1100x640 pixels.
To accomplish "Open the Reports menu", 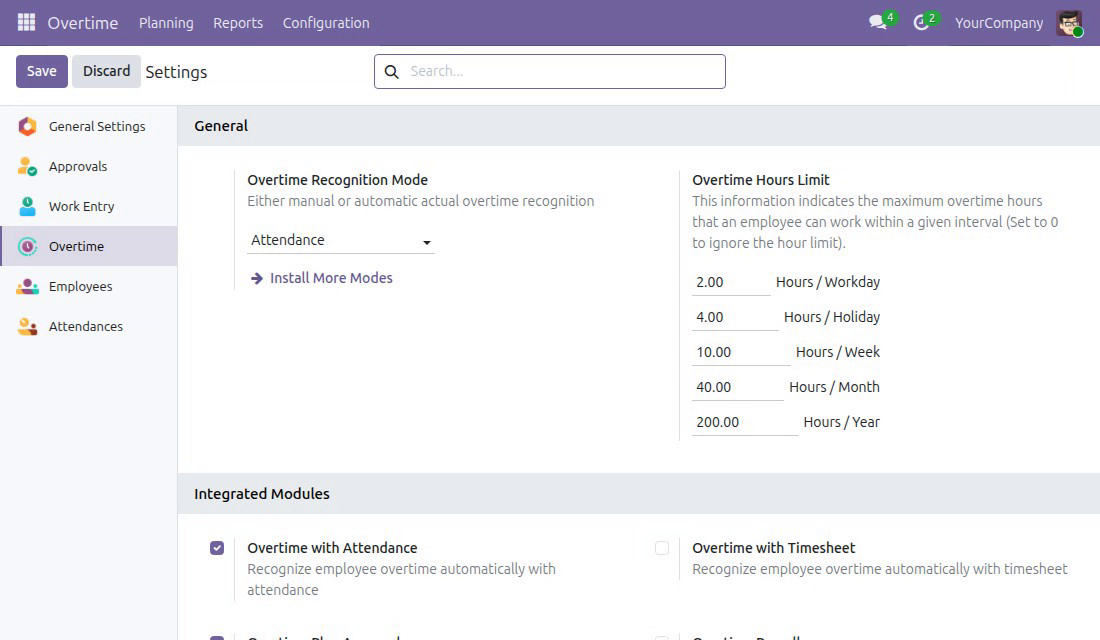I will [238, 23].
